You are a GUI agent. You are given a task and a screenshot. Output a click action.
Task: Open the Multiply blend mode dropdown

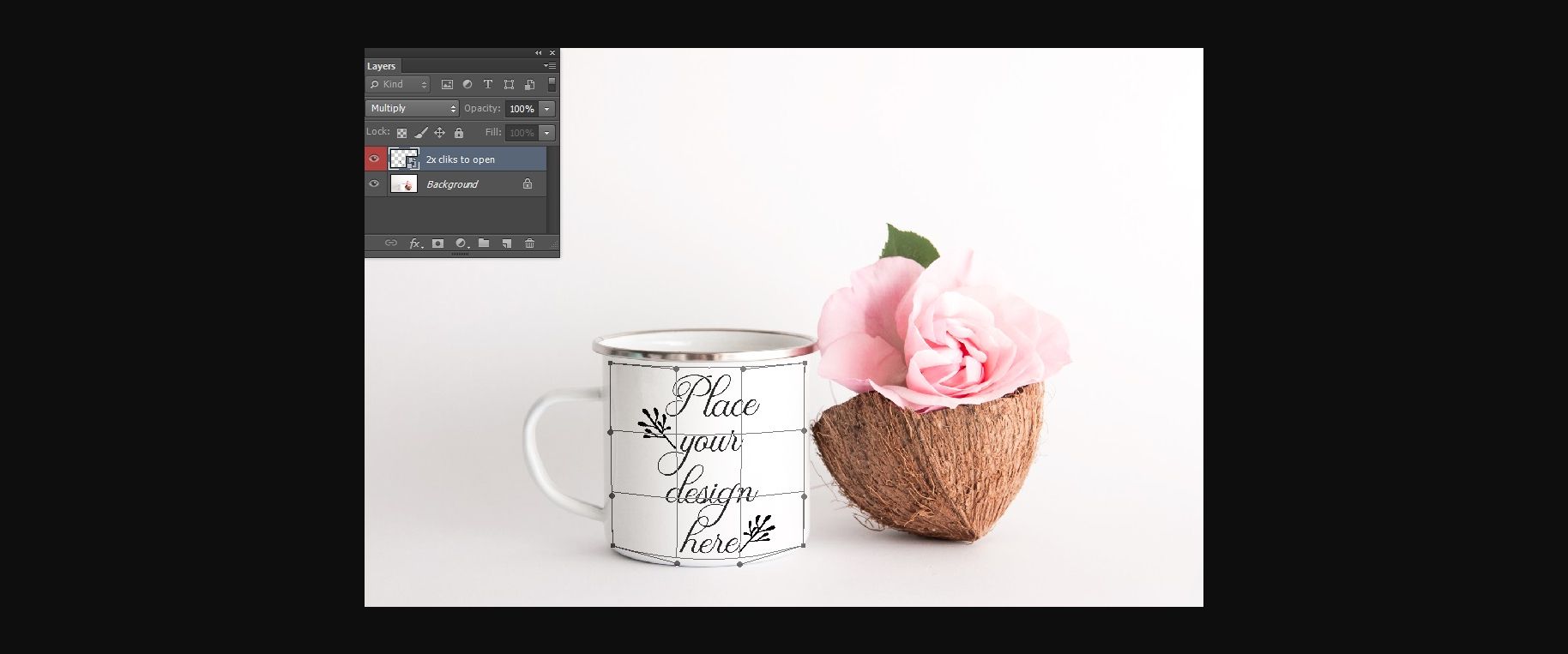tap(413, 108)
